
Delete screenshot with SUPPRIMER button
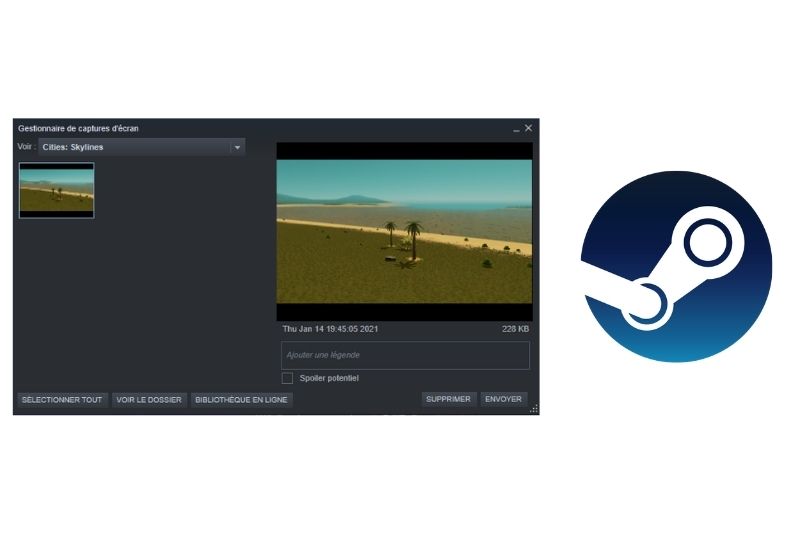[448, 399]
